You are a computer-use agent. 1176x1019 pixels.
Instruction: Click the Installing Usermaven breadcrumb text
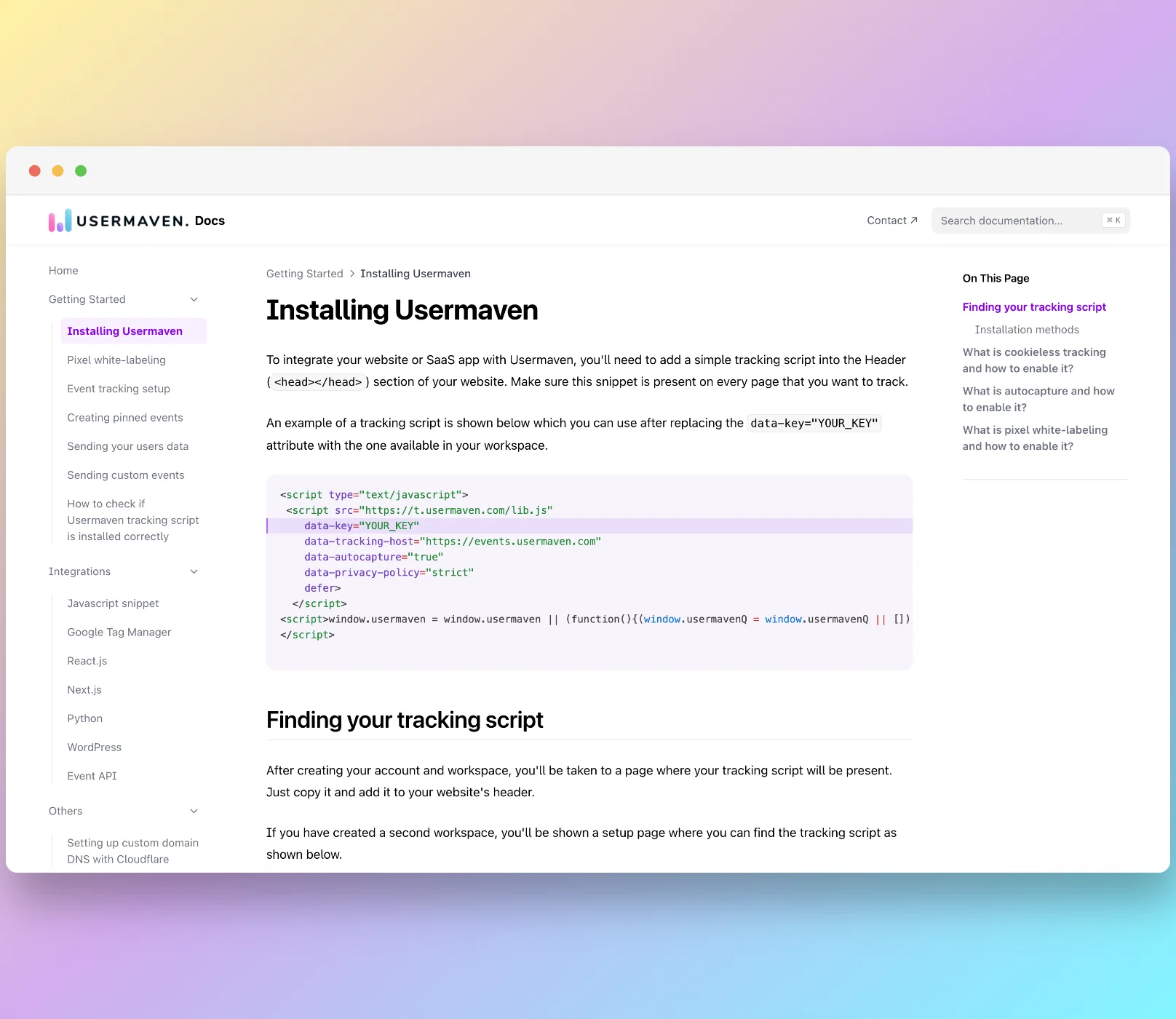[416, 274]
